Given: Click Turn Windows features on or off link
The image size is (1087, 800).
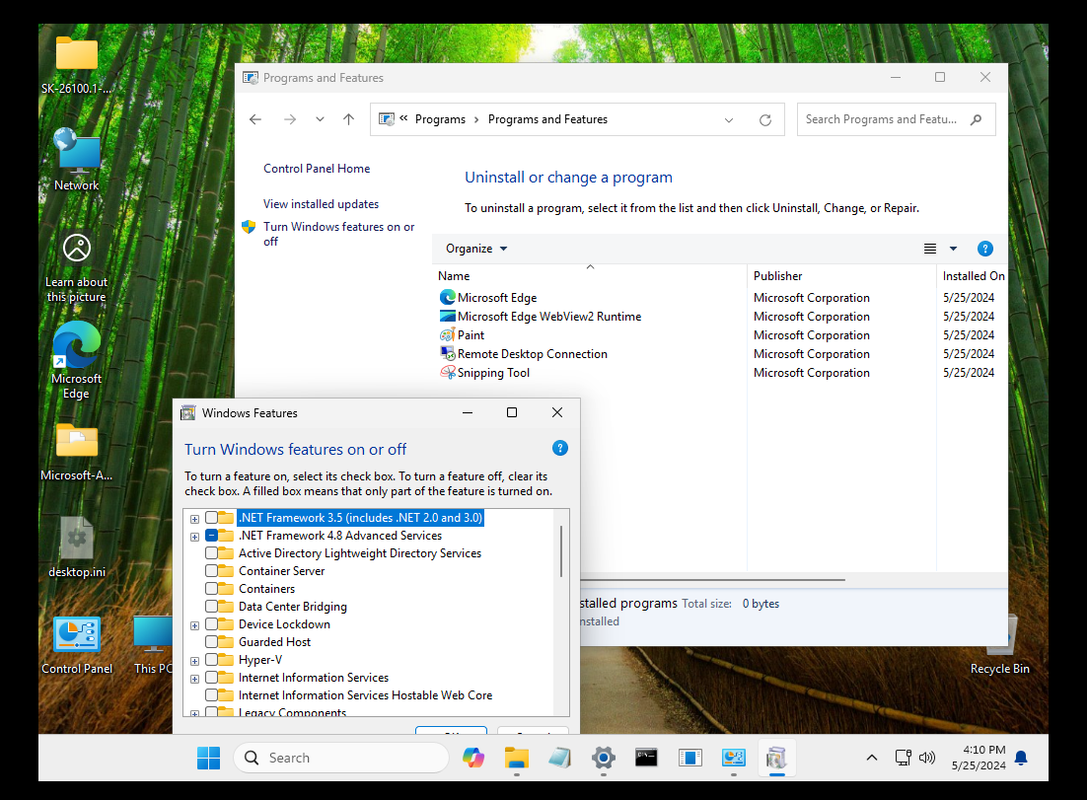Looking at the screenshot, I should pyautogui.click(x=338, y=234).
